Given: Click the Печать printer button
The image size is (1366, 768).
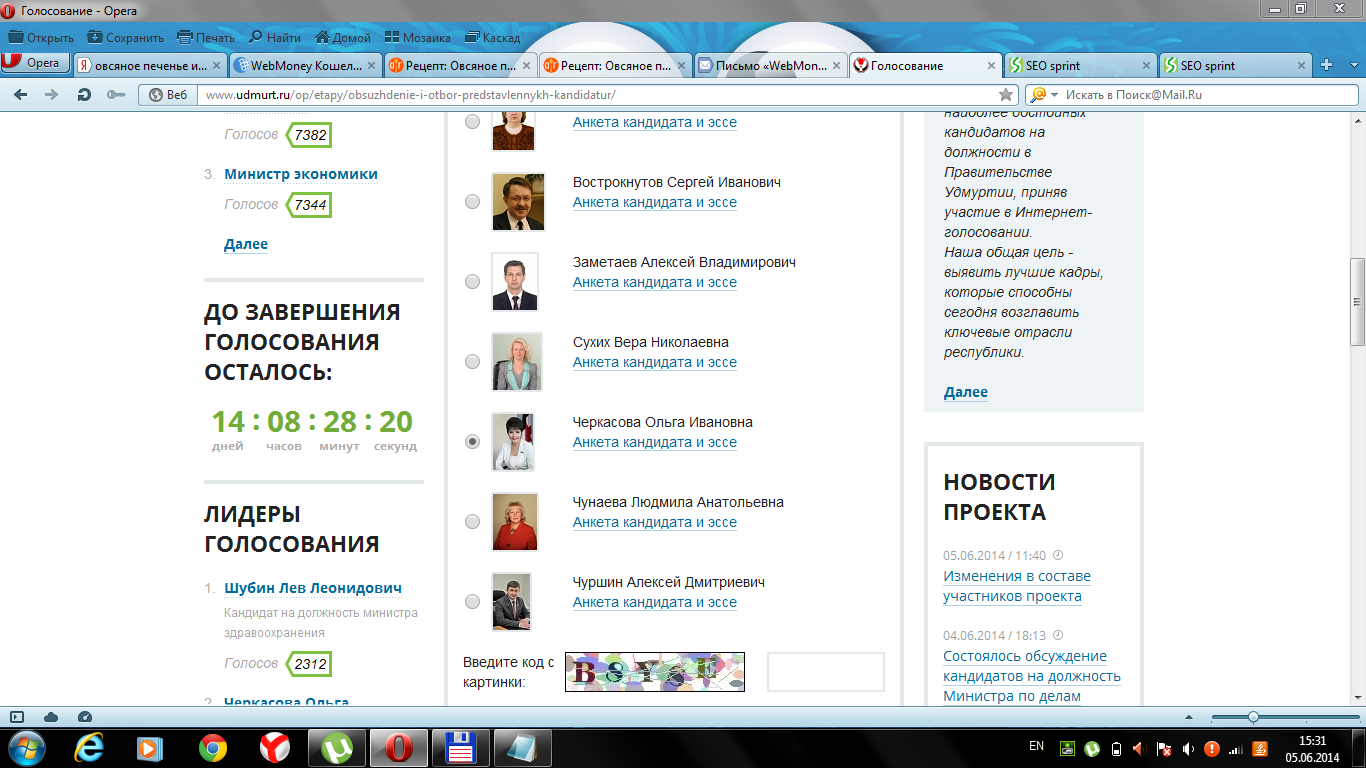Looking at the screenshot, I should click(206, 37).
